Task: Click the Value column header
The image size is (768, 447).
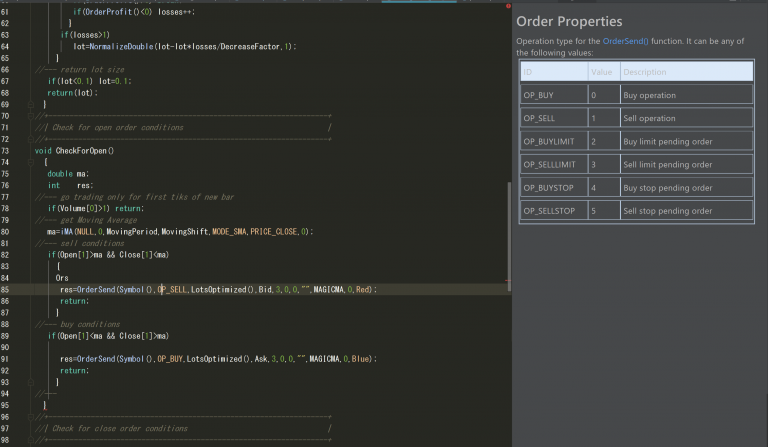Action: click(602, 72)
